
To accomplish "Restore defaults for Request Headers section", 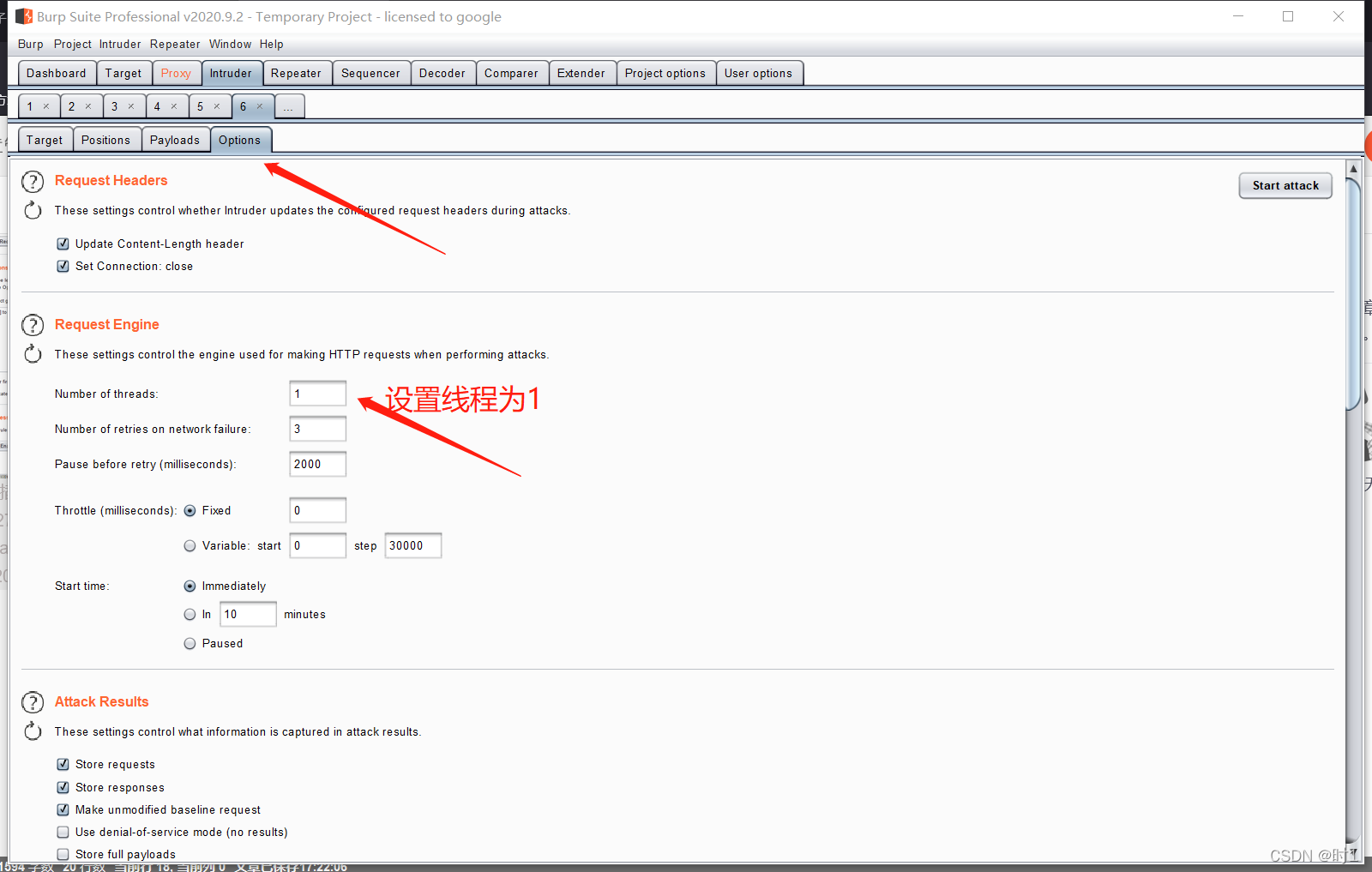I will (33, 210).
